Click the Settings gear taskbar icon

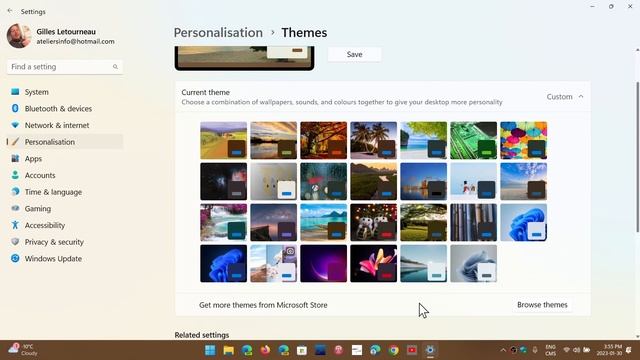430,350
